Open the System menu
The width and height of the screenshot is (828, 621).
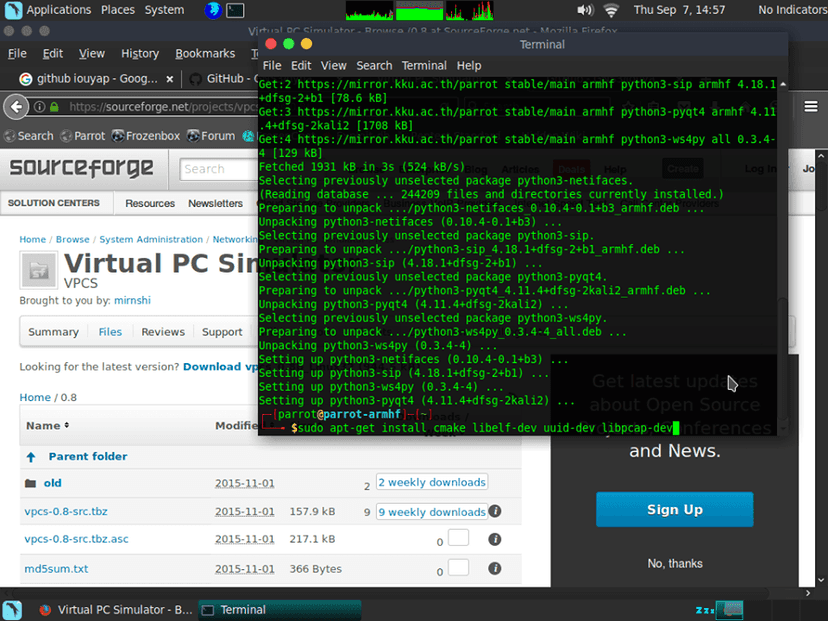[164, 10]
